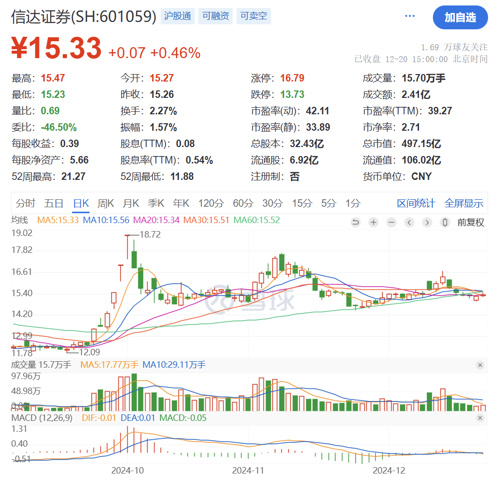Open 区间统计 range statistics link
The height and width of the screenshot is (482, 500).
[x=416, y=203]
